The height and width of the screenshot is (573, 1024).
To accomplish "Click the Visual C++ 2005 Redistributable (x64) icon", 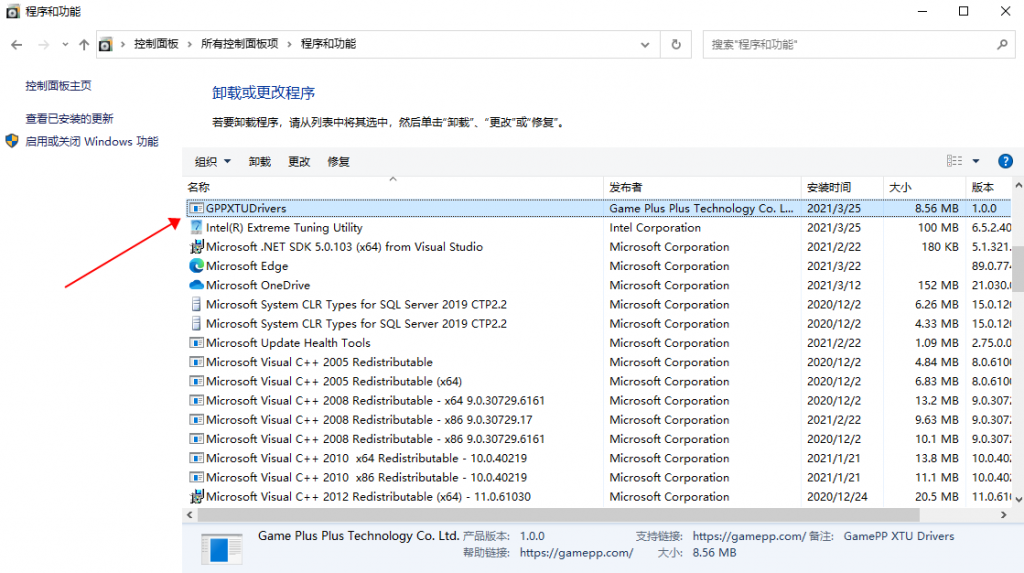I will tap(196, 381).
